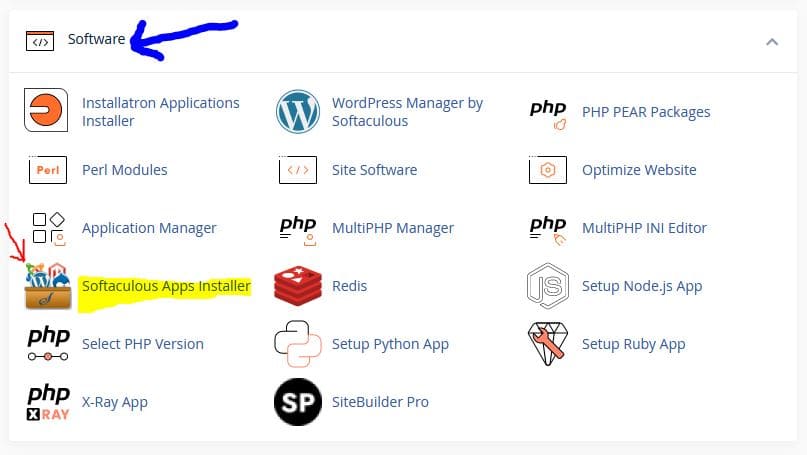Open the Ruby gem icon
This screenshot has width=807, height=455.
coord(548,343)
